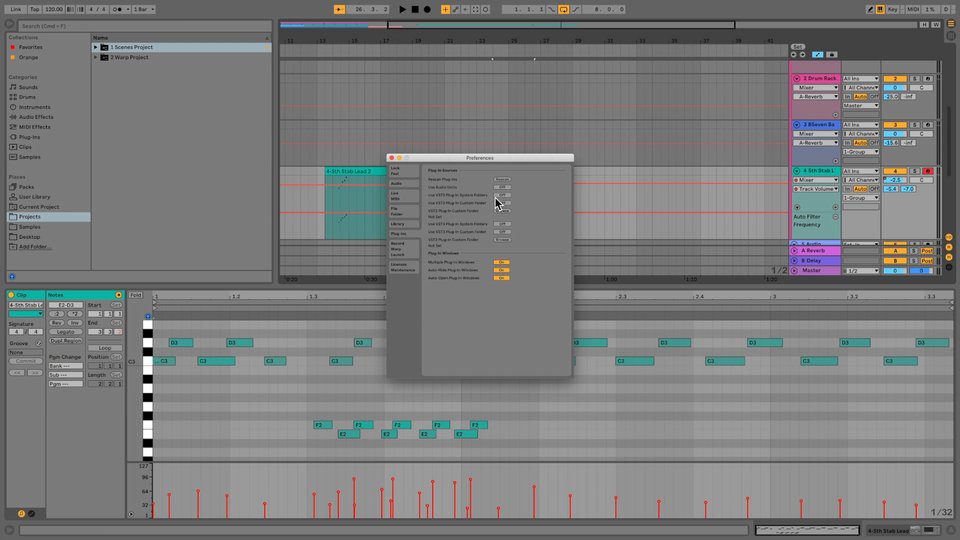960x540 pixels.
Task: Toggle Draw Mode pencil icon
Action: tap(870, 9)
